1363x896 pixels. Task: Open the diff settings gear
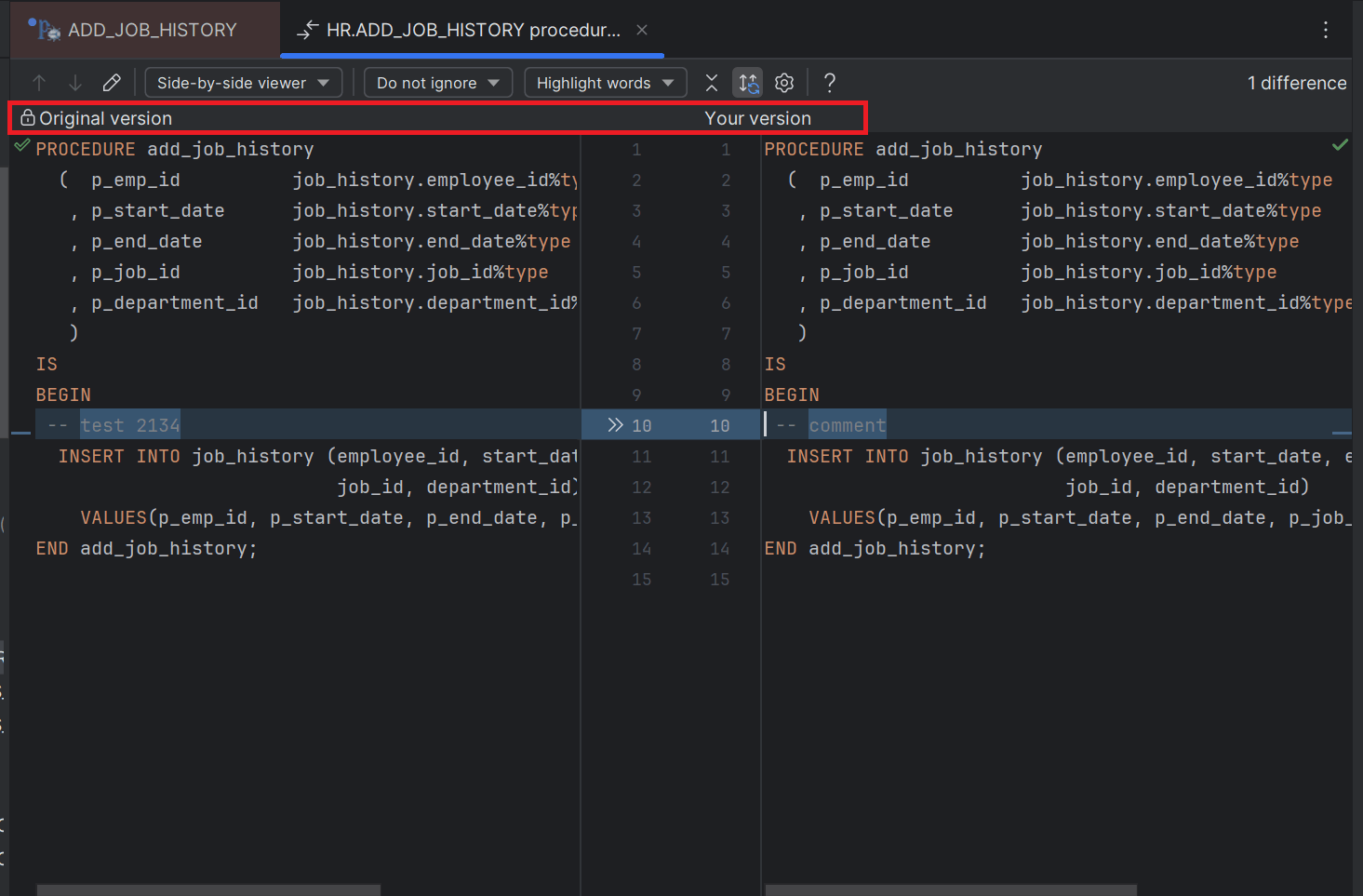[x=784, y=83]
